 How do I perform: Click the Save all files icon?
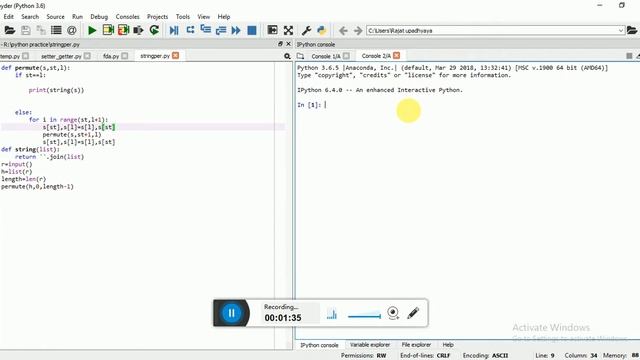tap(41, 30)
